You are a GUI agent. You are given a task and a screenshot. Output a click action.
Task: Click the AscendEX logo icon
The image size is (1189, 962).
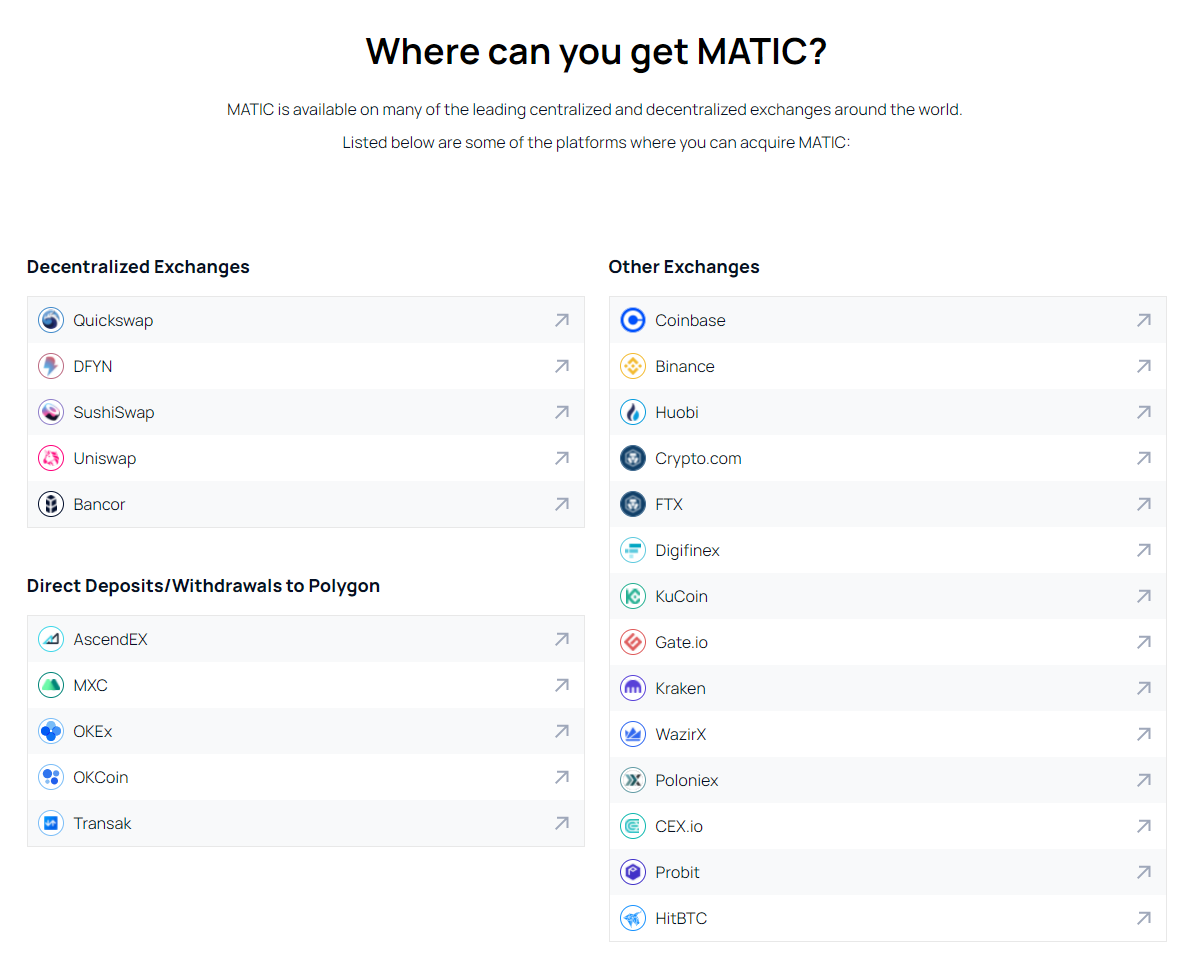point(51,640)
